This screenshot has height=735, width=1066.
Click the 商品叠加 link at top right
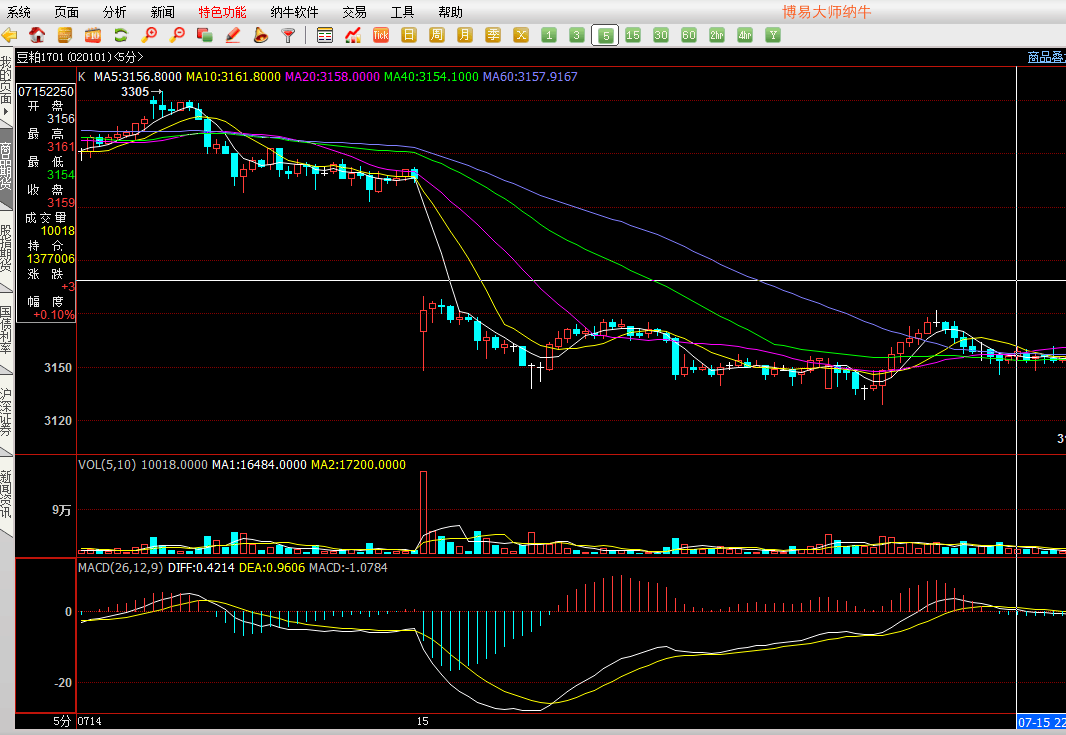point(1046,57)
